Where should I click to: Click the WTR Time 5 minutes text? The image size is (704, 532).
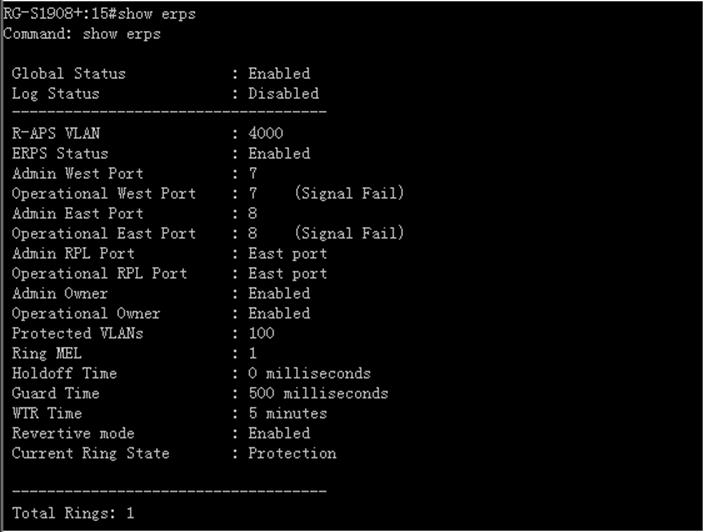pyautogui.click(x=288, y=413)
